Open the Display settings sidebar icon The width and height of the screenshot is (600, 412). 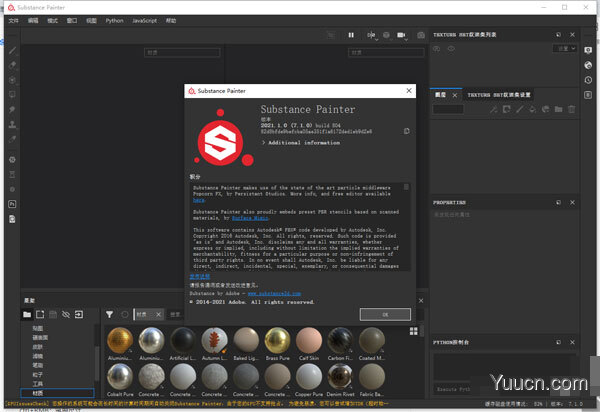point(588,50)
